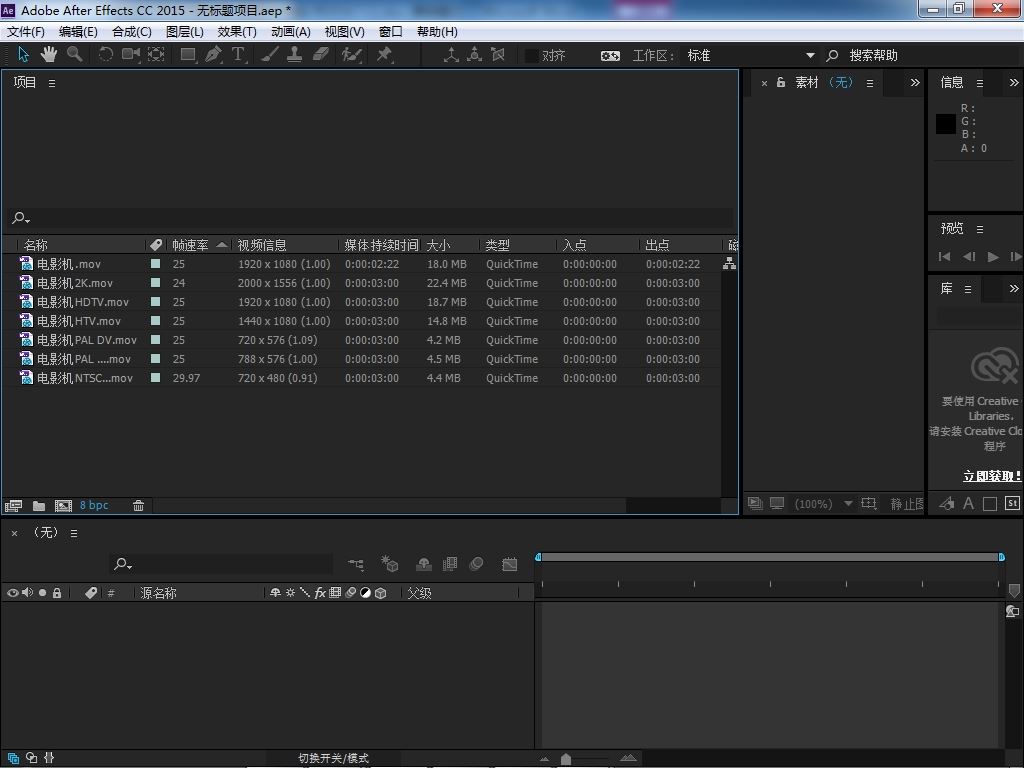Choose View Axis mode icon

tap(498, 55)
